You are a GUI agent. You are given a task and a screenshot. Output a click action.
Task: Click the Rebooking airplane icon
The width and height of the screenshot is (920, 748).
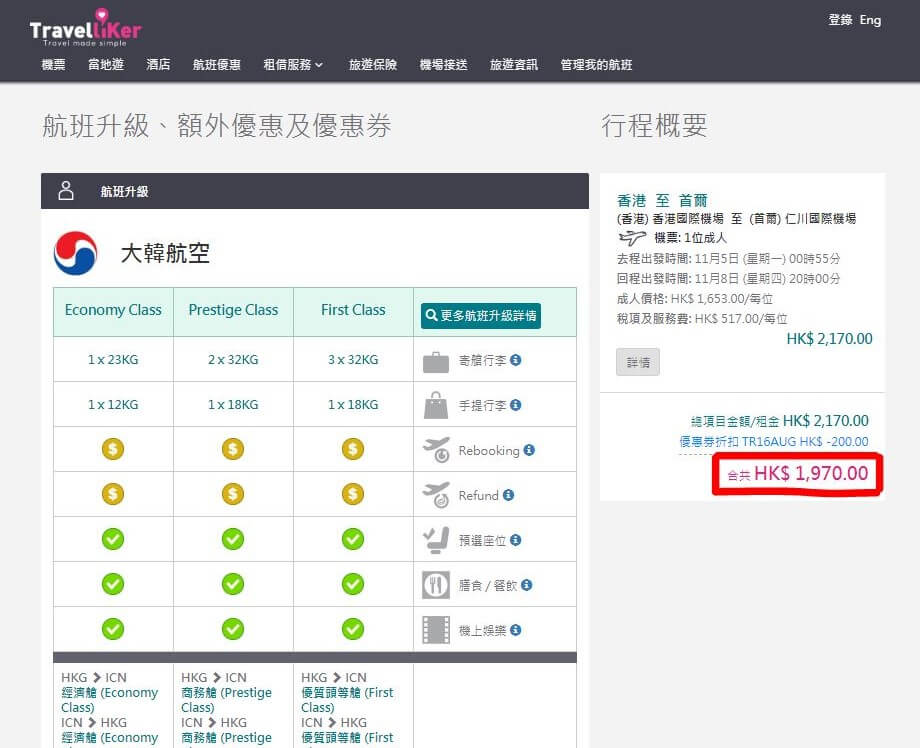coord(436,450)
